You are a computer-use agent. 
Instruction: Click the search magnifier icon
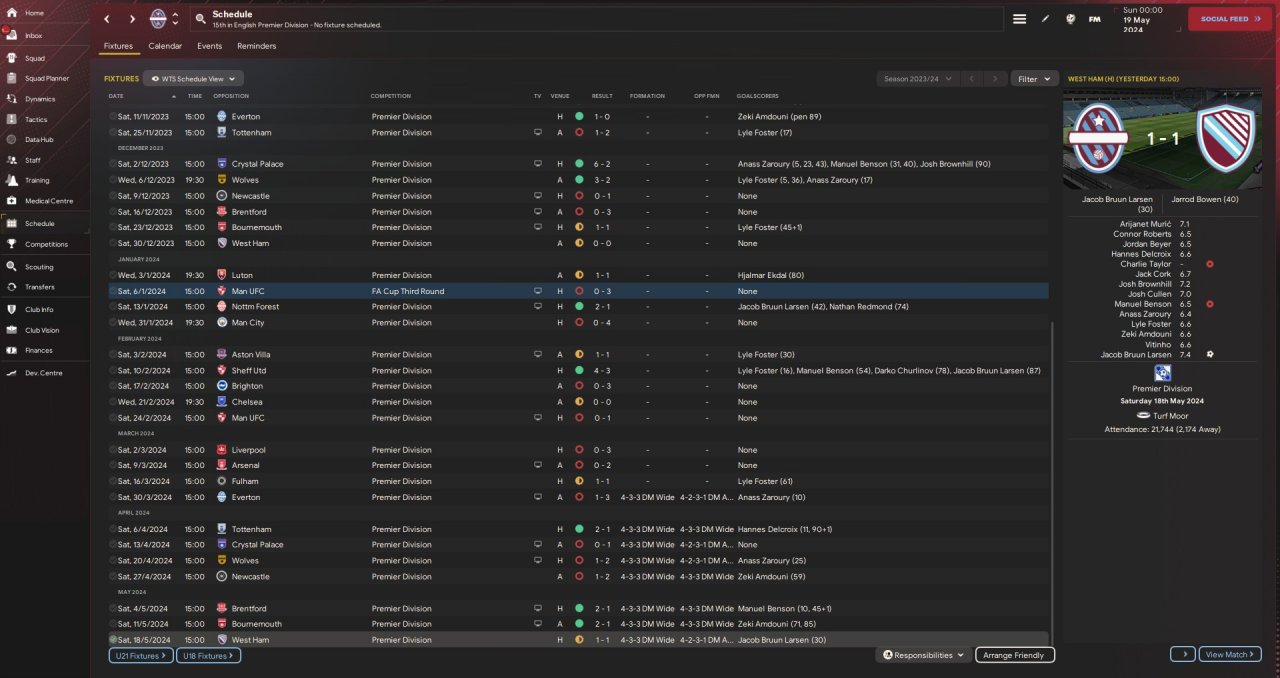pos(201,19)
